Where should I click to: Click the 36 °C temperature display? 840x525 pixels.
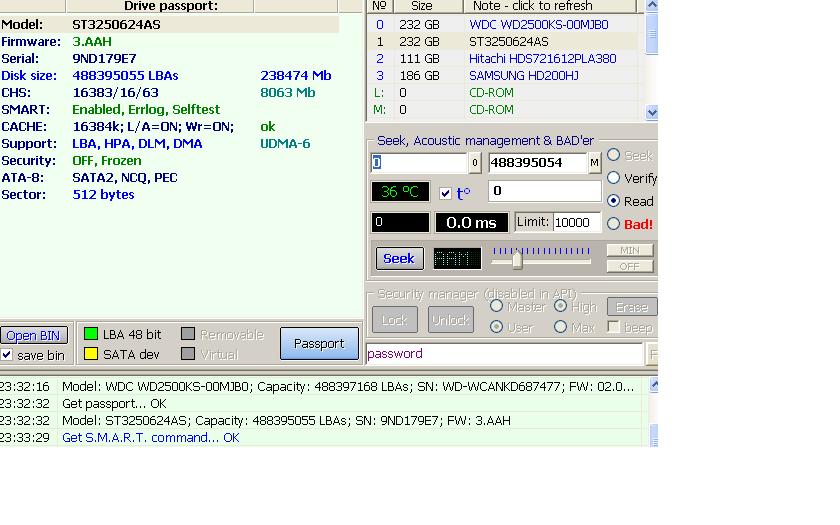pos(400,192)
